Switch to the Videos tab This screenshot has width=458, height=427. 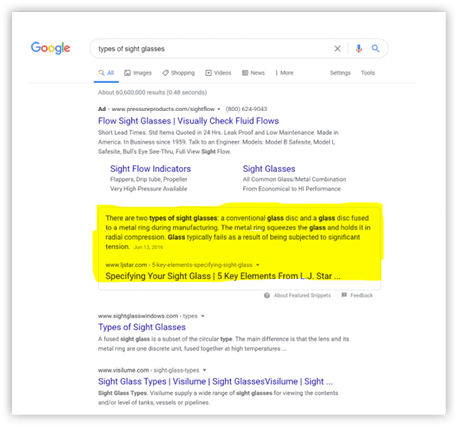coord(218,73)
